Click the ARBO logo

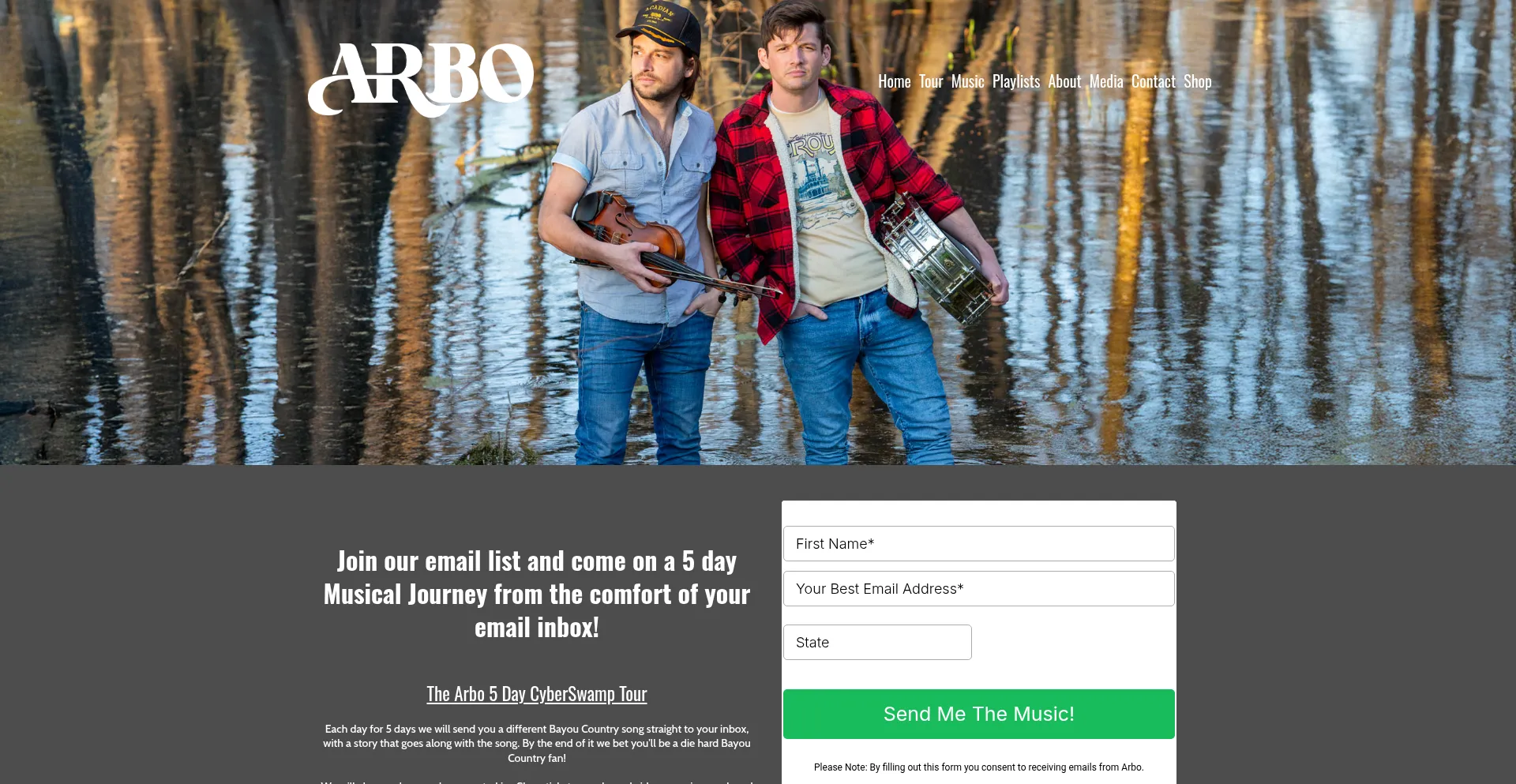pyautogui.click(x=421, y=80)
